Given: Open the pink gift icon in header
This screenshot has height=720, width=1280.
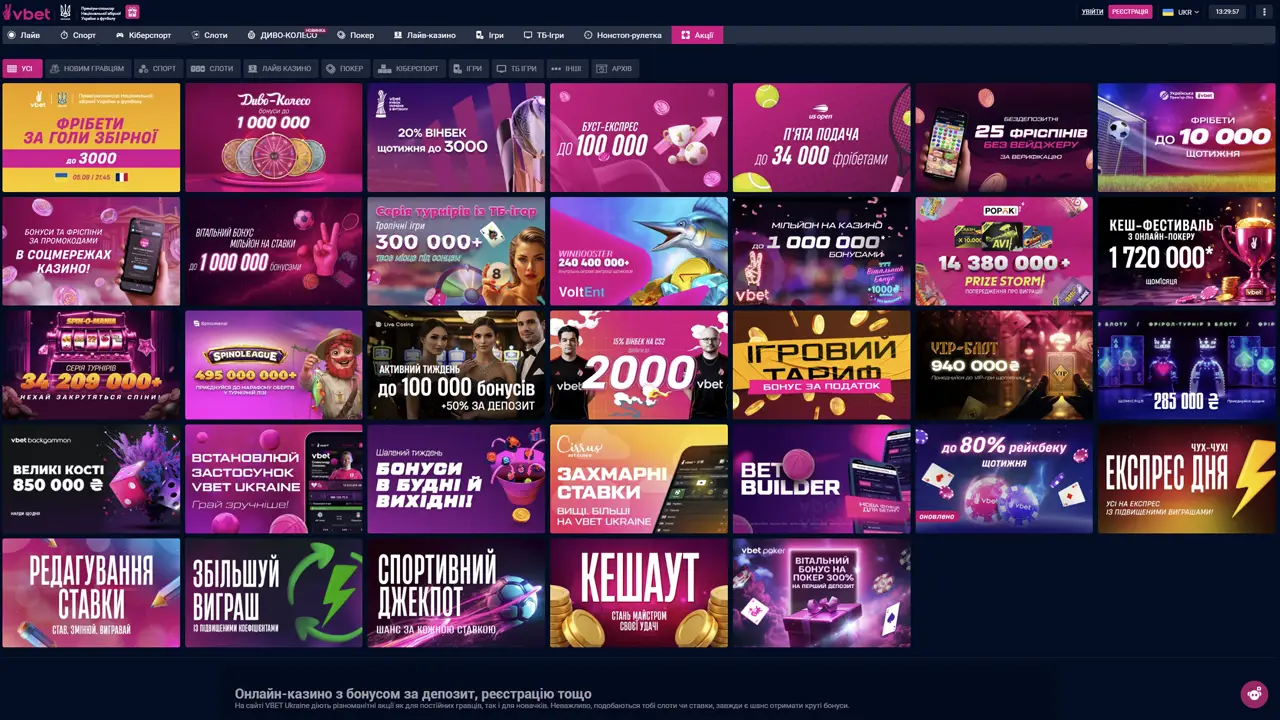Looking at the screenshot, I should (133, 12).
